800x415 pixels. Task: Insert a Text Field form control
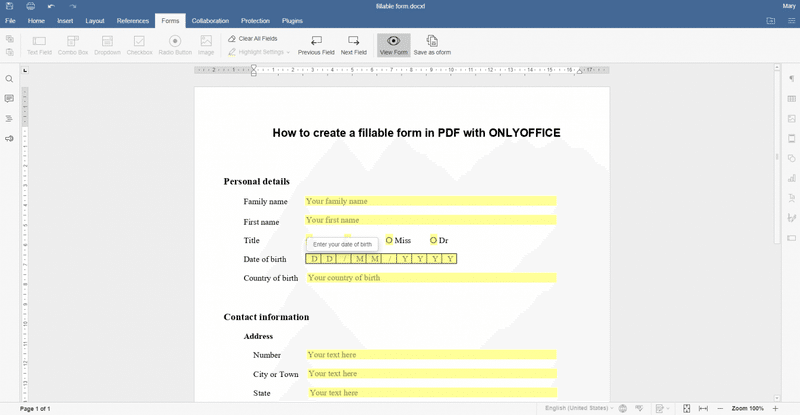coord(39,45)
